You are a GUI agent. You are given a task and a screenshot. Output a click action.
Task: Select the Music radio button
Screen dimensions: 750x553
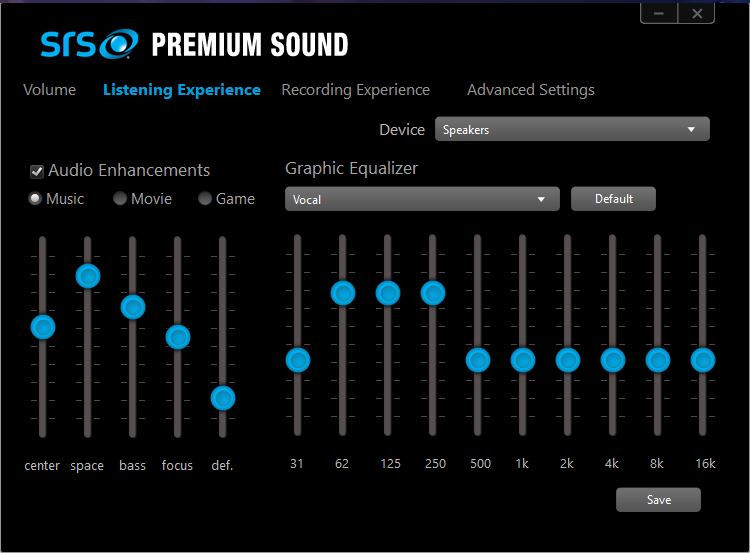pos(35,198)
